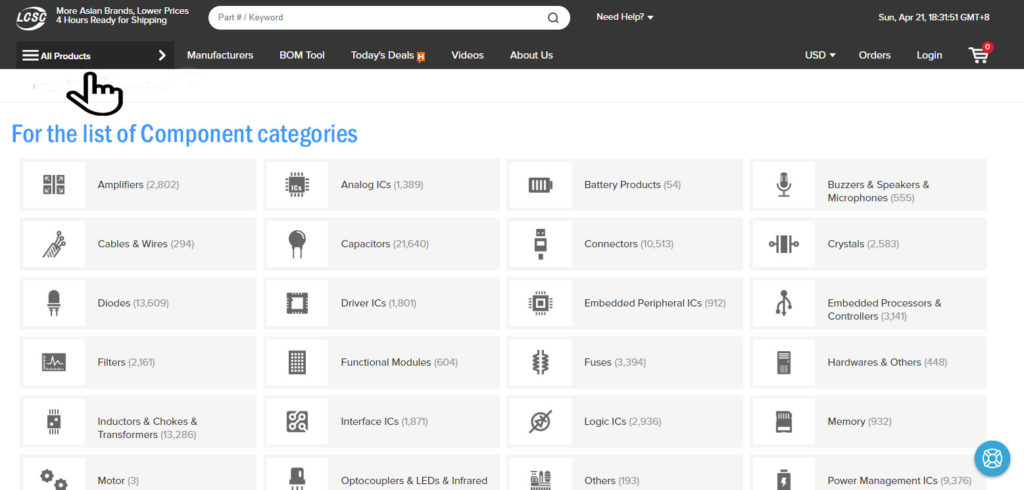Click the Fuses icon
The height and width of the screenshot is (490, 1024).
(x=540, y=362)
